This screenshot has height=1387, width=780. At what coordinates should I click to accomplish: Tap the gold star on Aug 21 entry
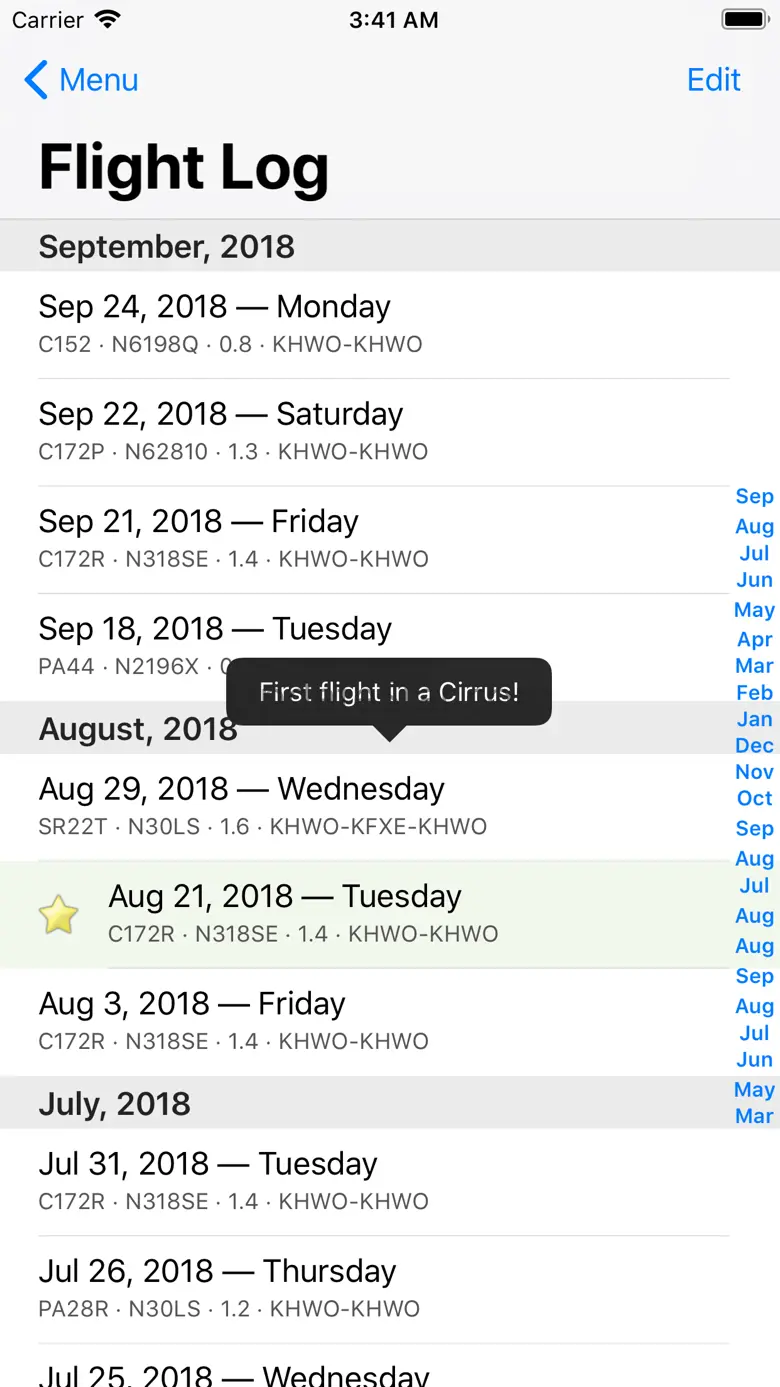(x=58, y=915)
